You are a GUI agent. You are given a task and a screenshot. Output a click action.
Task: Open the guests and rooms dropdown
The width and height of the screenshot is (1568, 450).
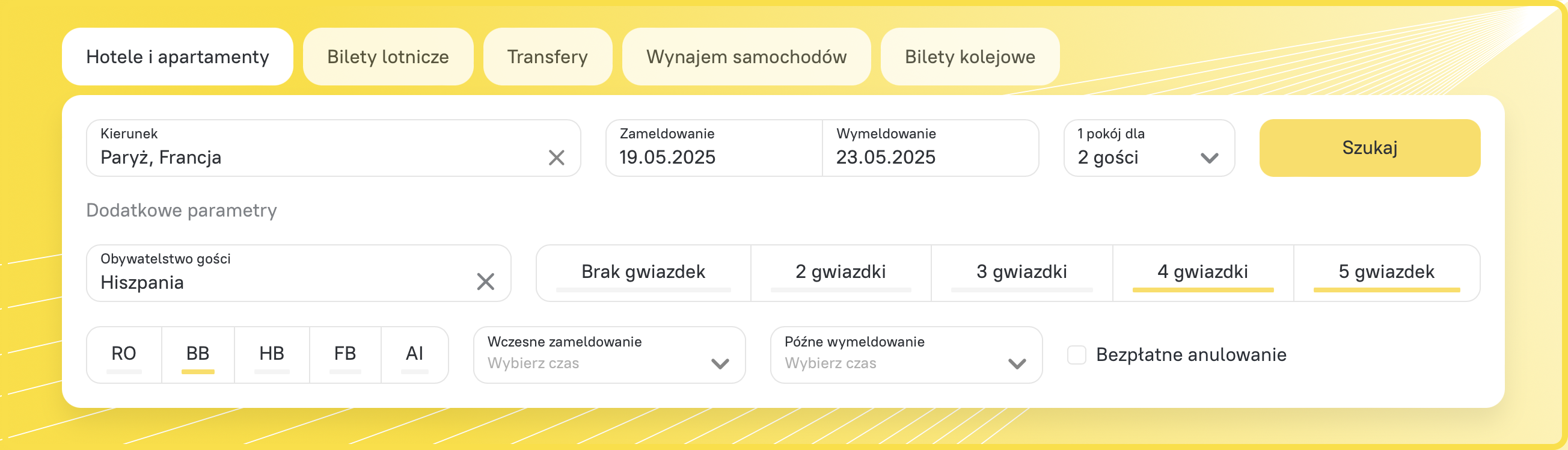click(1148, 148)
